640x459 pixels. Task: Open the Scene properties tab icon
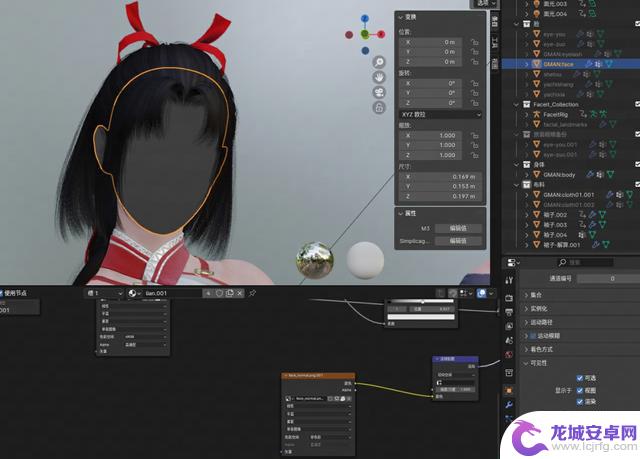coord(509,340)
